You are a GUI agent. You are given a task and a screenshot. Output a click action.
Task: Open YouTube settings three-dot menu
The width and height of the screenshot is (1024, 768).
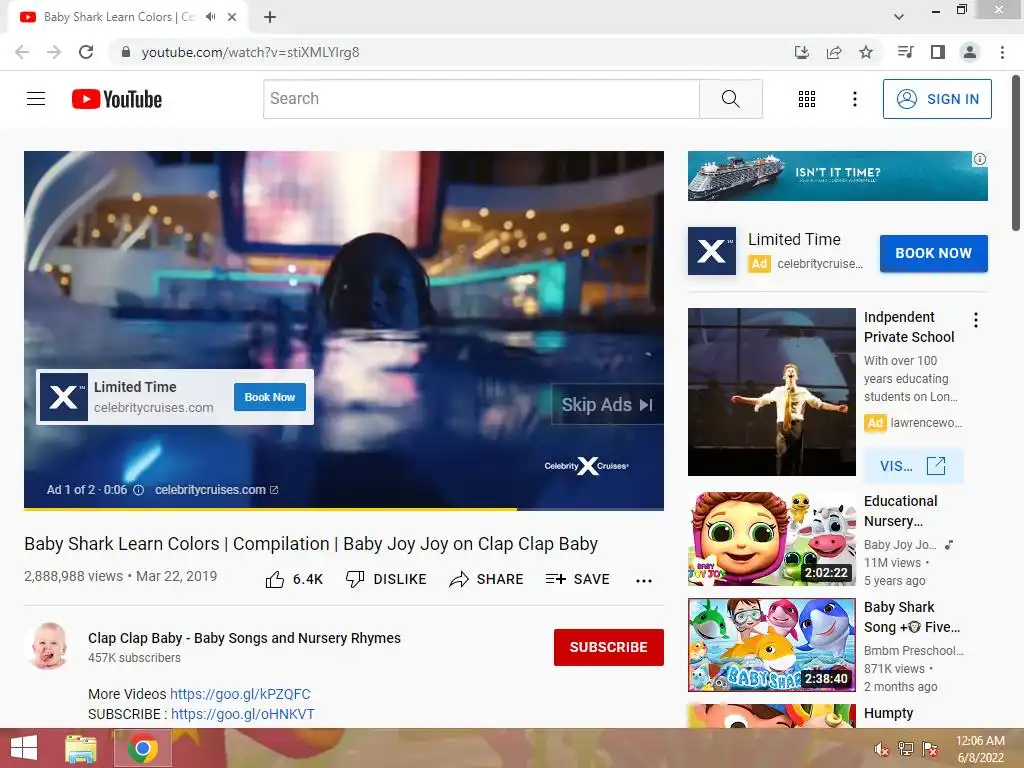coord(854,99)
